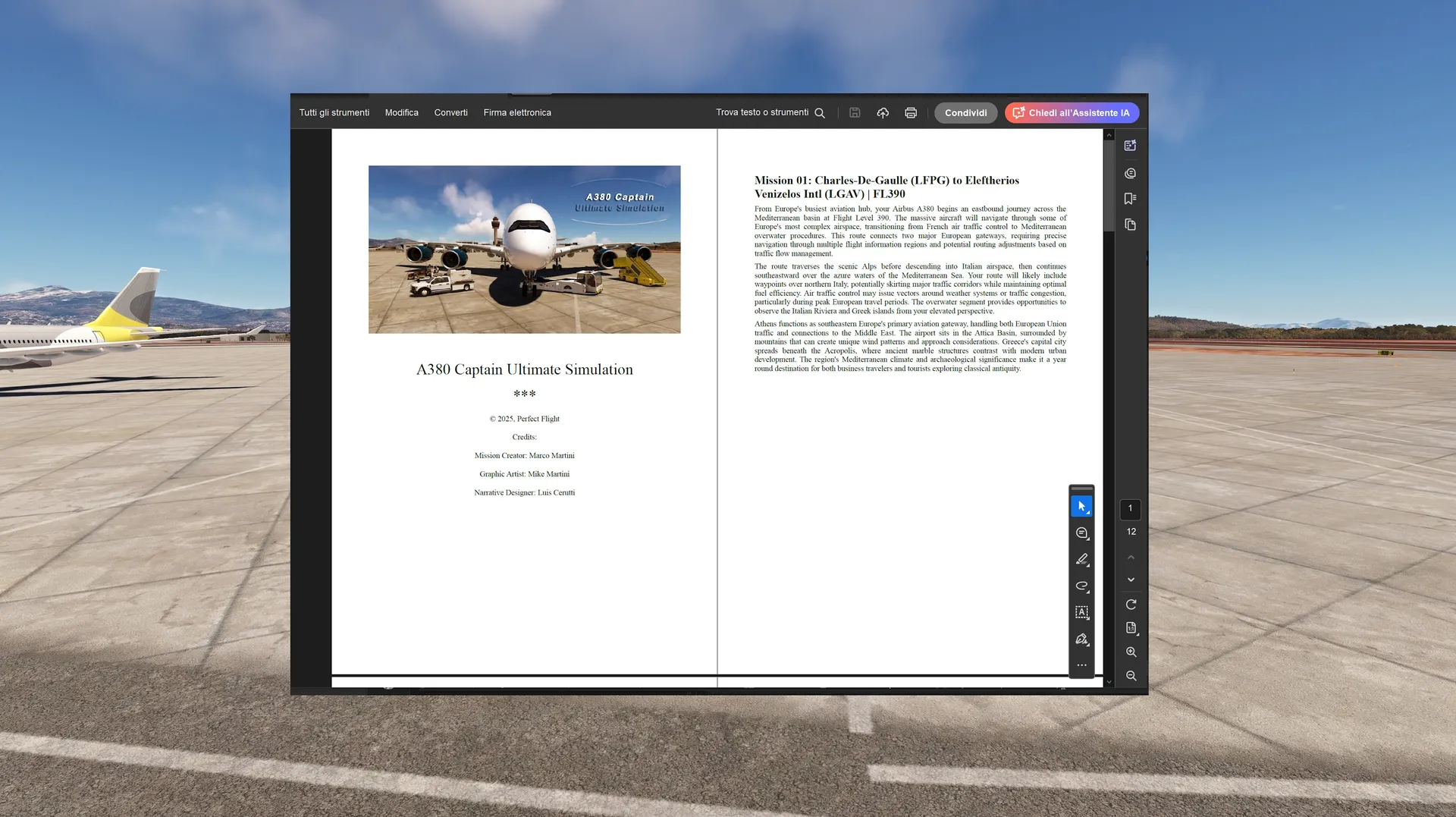Viewport: 1456px width, 817px height.
Task: Zoom out using the magnifier minus icon
Action: point(1131,675)
